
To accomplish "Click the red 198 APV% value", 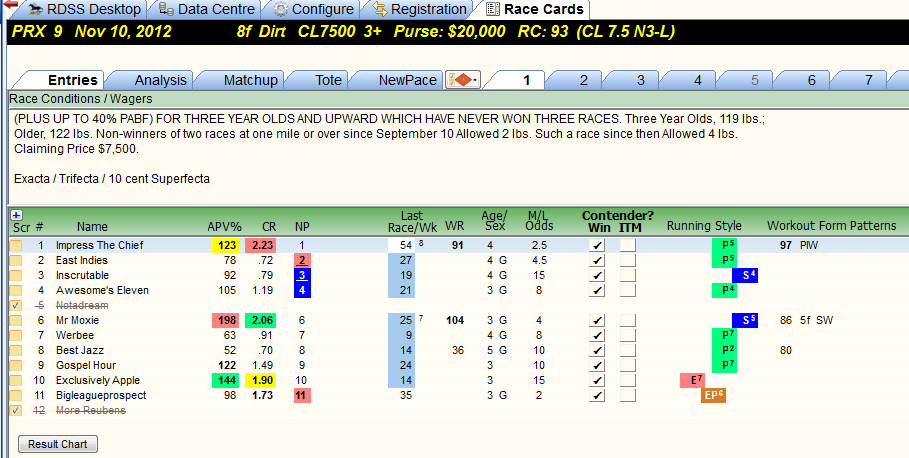I will [225, 321].
